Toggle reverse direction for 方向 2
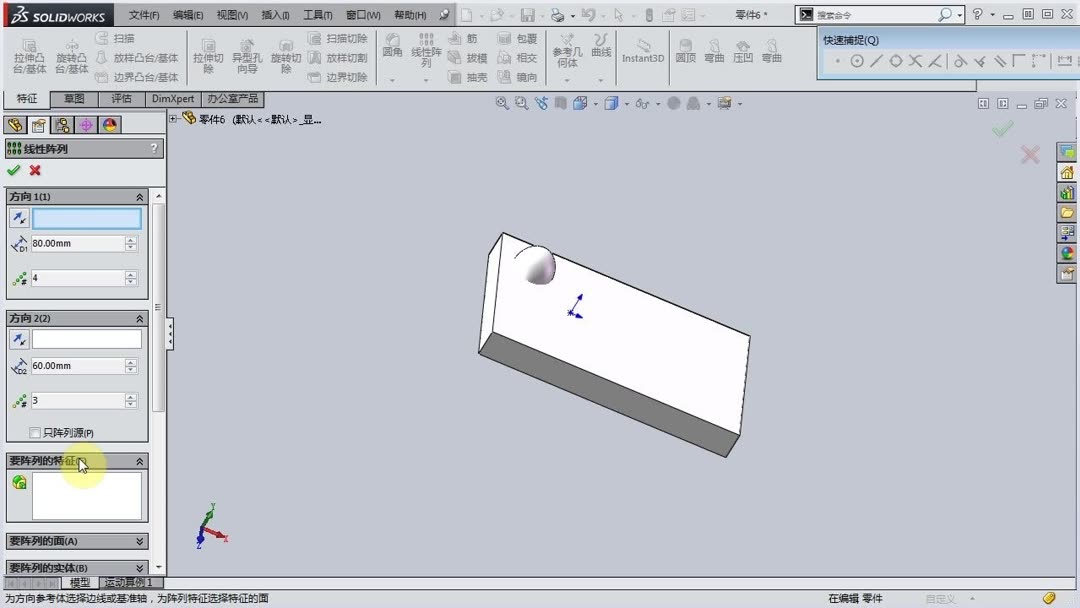The image size is (1080, 608). [18, 338]
